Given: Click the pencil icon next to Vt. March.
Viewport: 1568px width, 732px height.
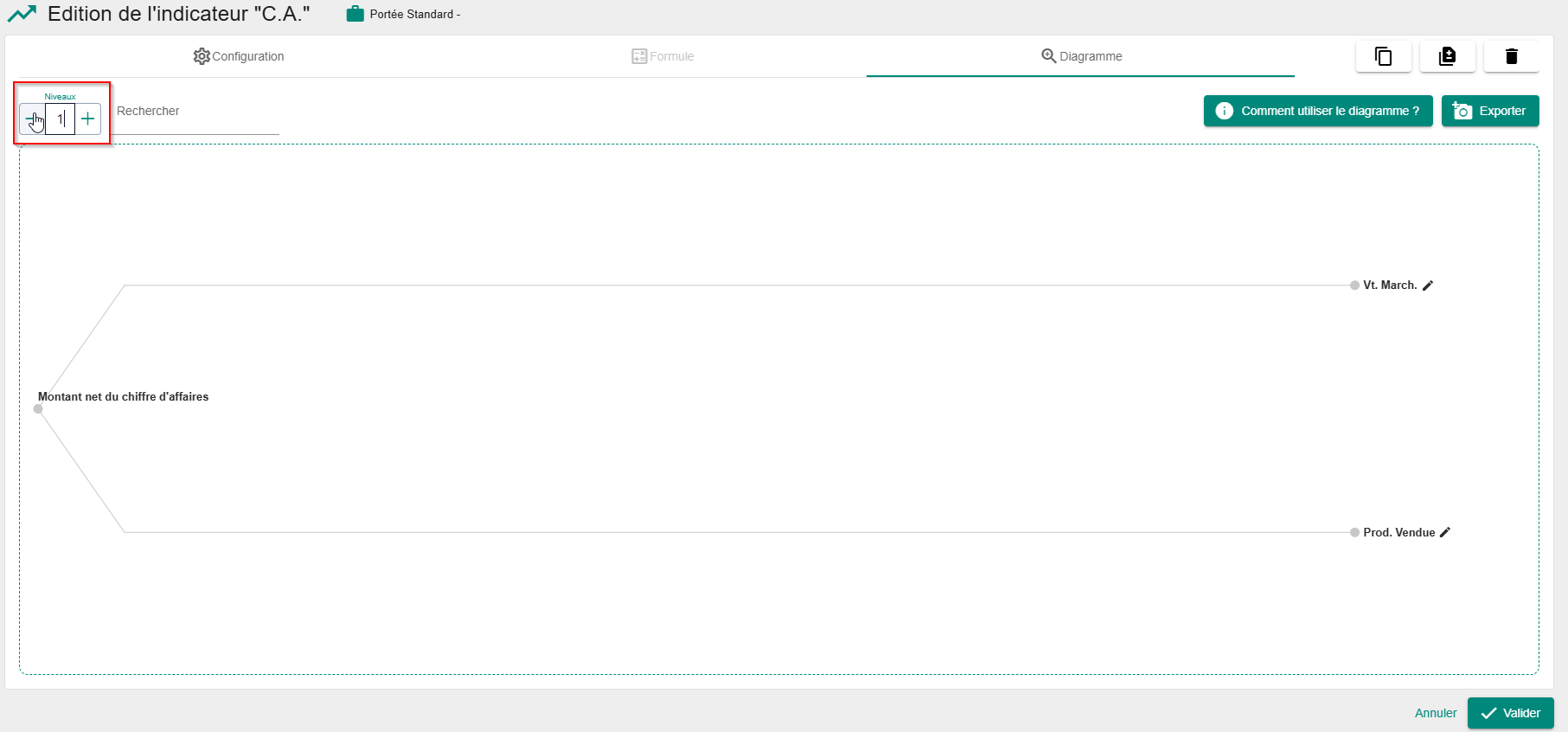Looking at the screenshot, I should tap(1428, 286).
